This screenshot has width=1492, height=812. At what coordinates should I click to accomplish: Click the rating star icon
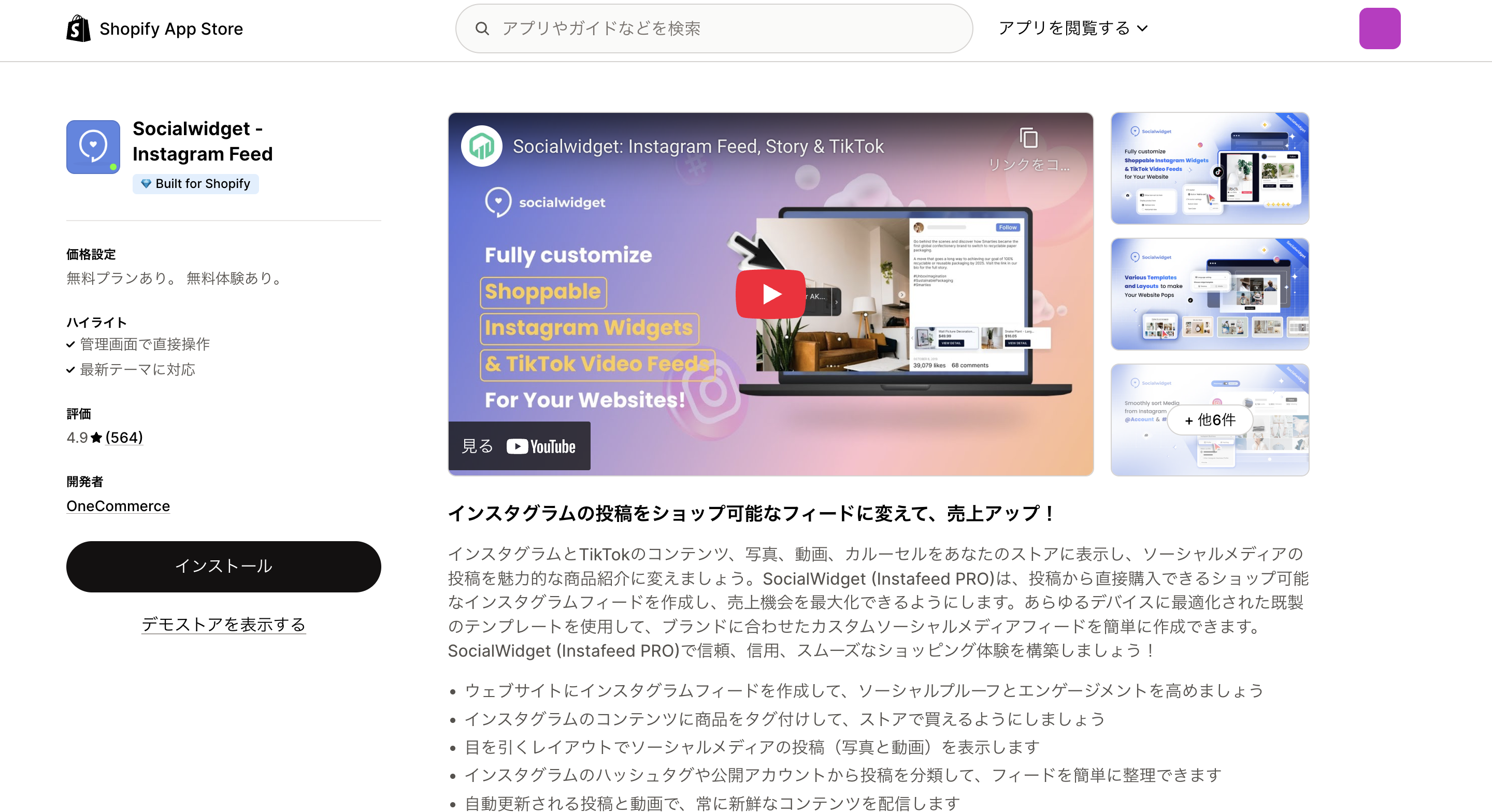(97, 437)
